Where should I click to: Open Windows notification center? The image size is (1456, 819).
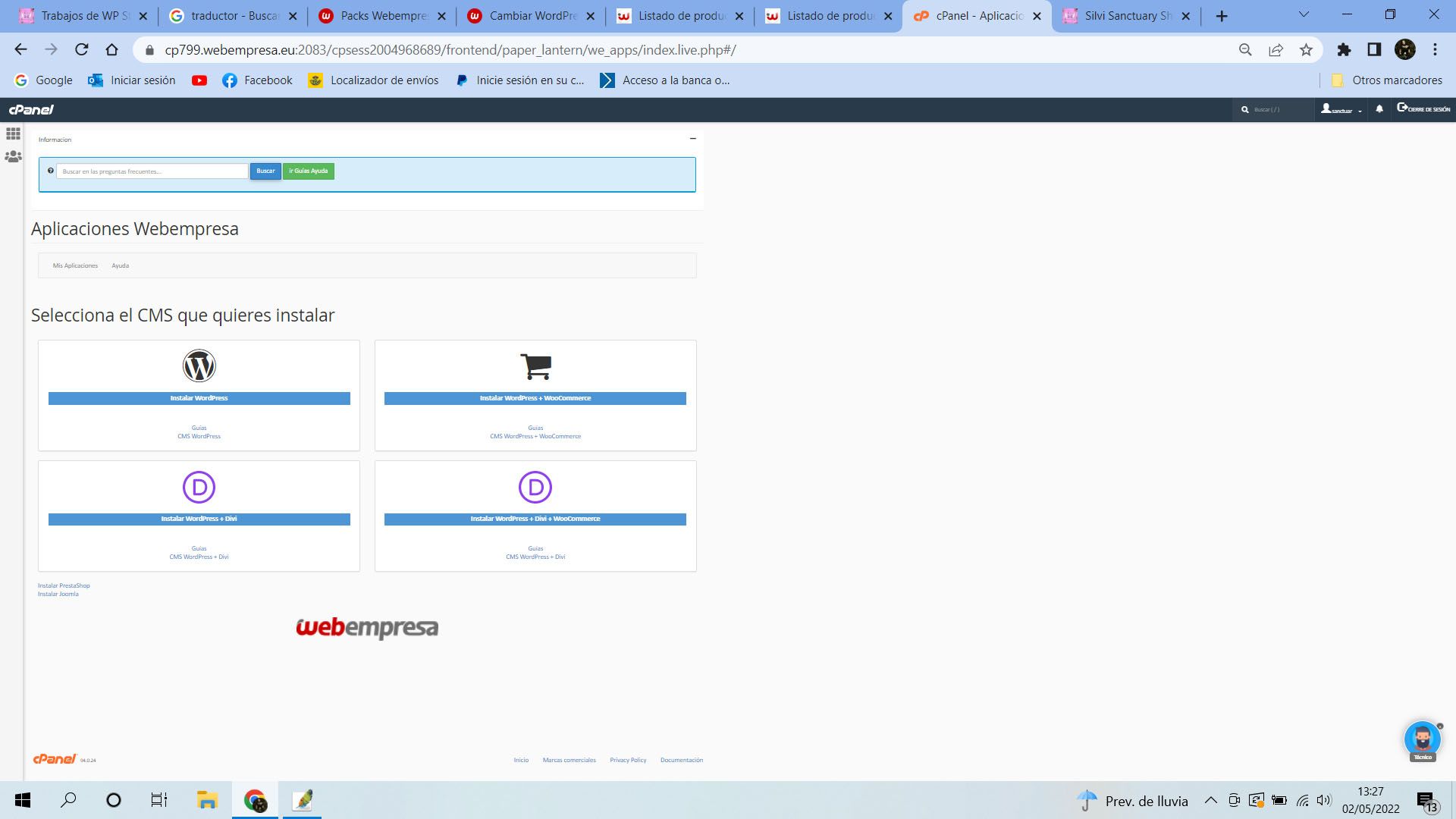(x=1426, y=801)
